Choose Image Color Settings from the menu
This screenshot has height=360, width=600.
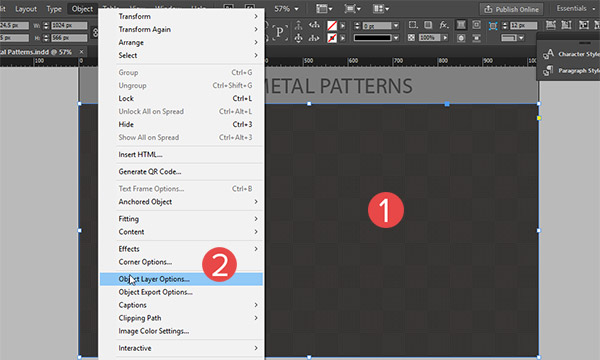(181, 331)
